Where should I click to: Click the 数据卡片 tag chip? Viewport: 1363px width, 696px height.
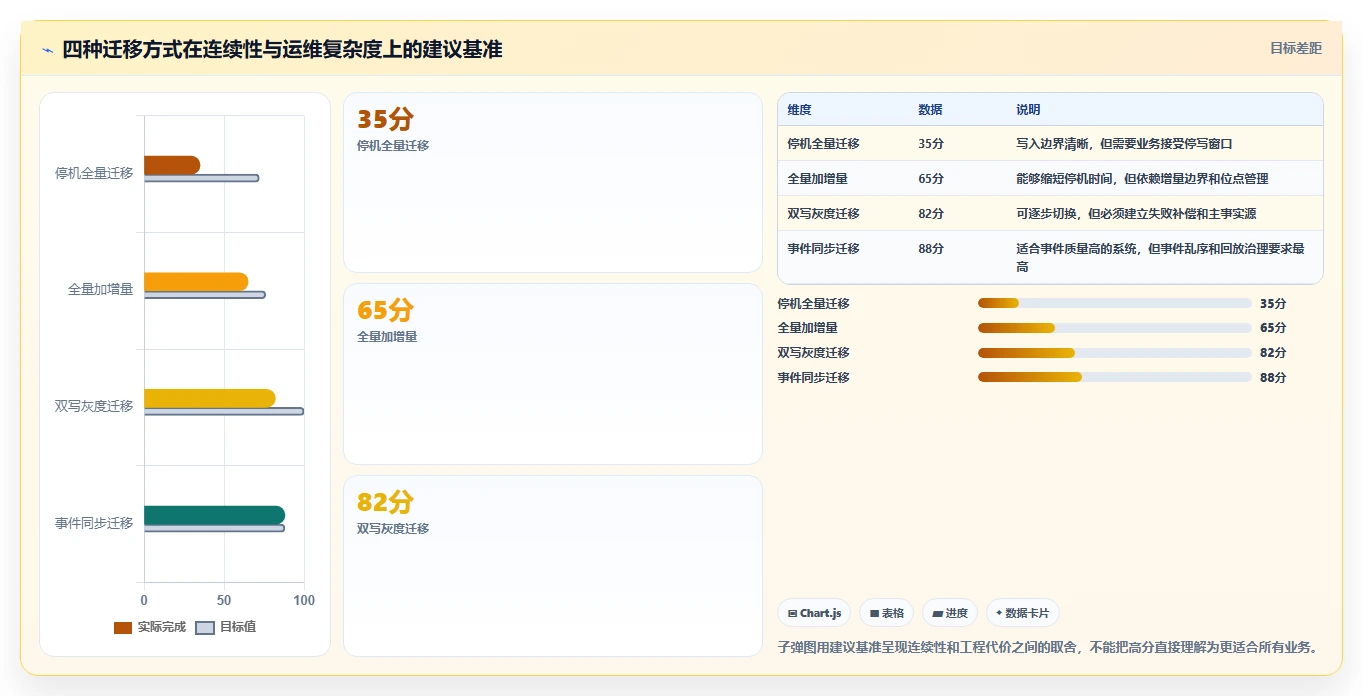(1022, 613)
